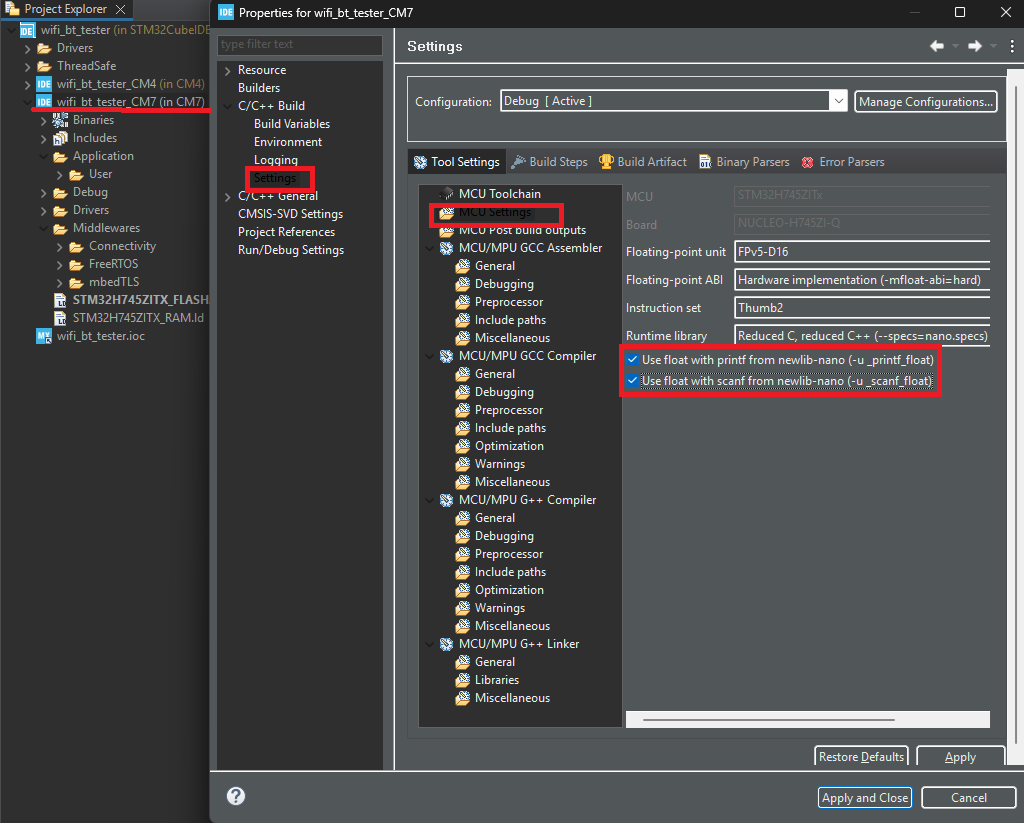Screen dimensions: 1024x823
Task: Click the help question mark icon
Action: pos(236,797)
